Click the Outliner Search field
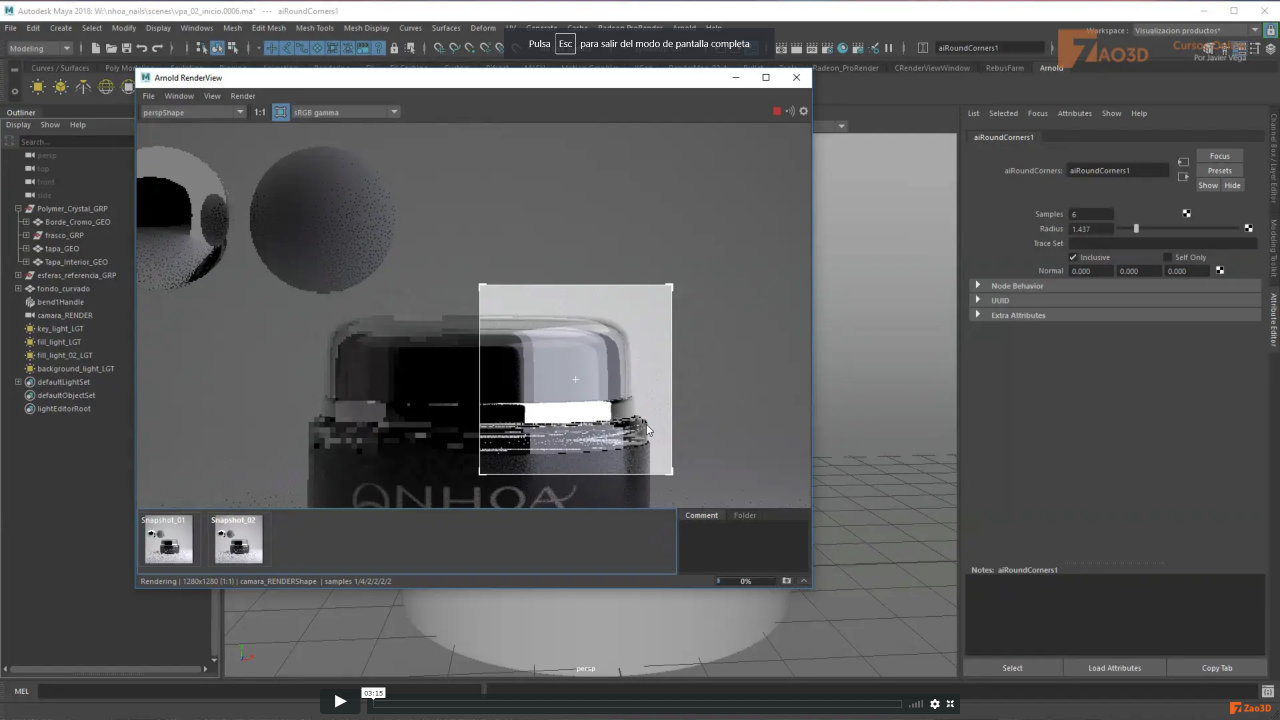1280x720 pixels. (x=75, y=141)
